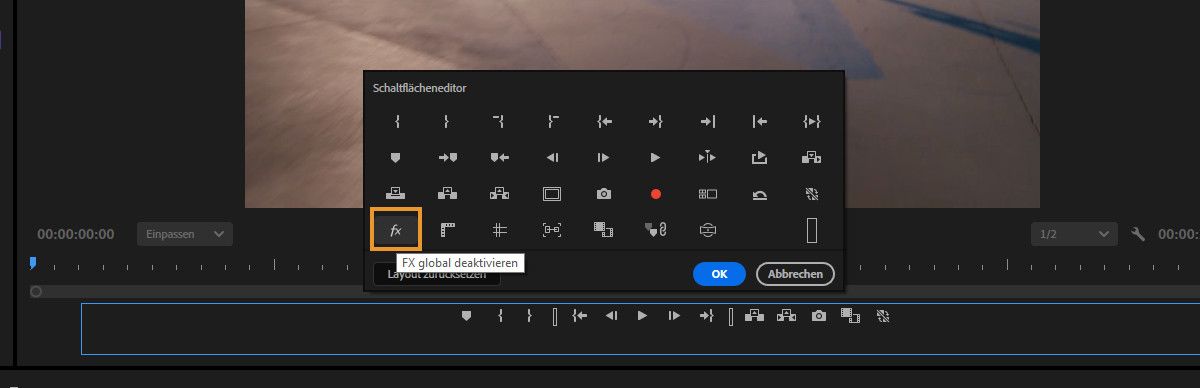Toggle the VR video display icon
The height and width of the screenshot is (388, 1200).
[708, 230]
